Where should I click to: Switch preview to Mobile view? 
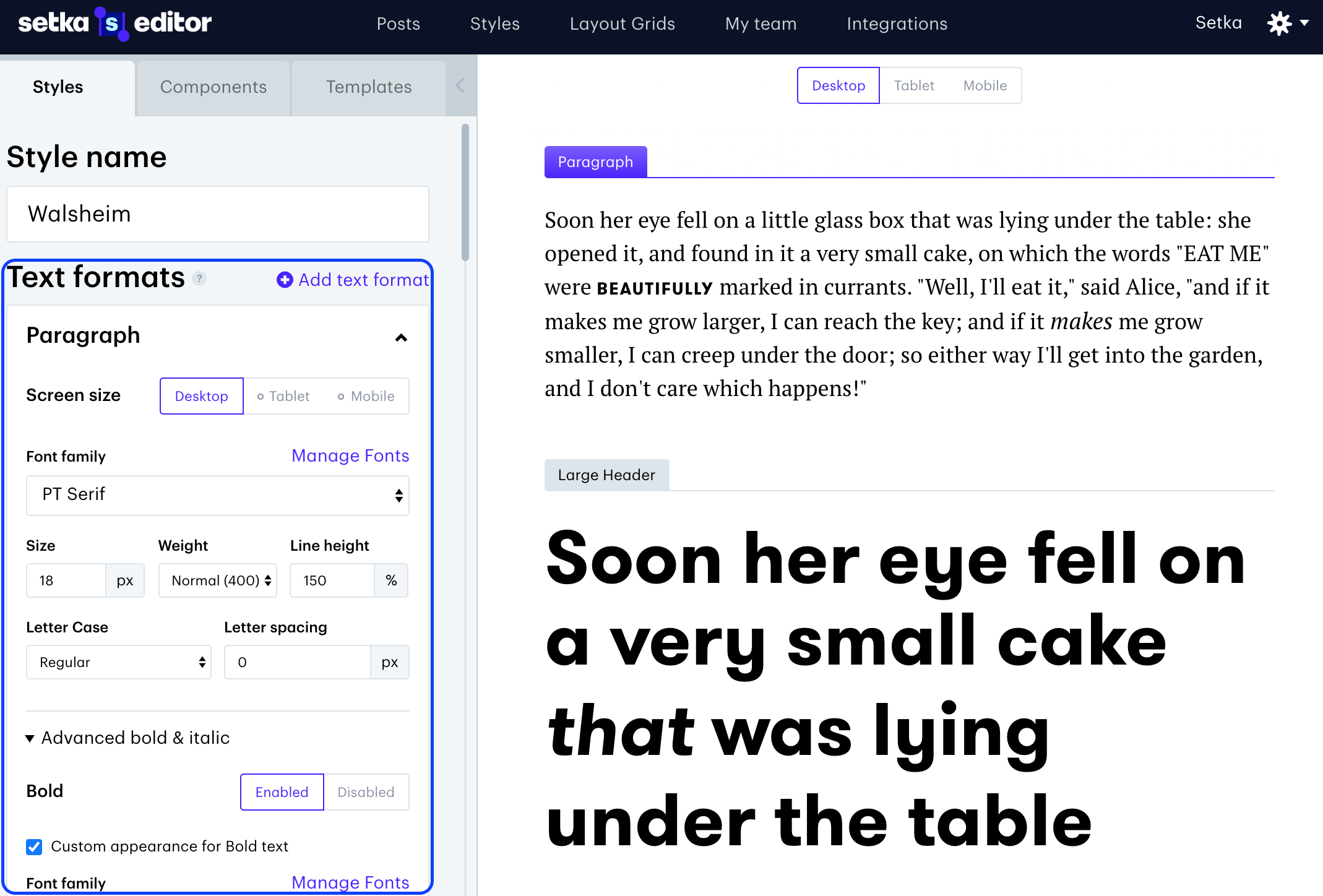[x=985, y=85]
